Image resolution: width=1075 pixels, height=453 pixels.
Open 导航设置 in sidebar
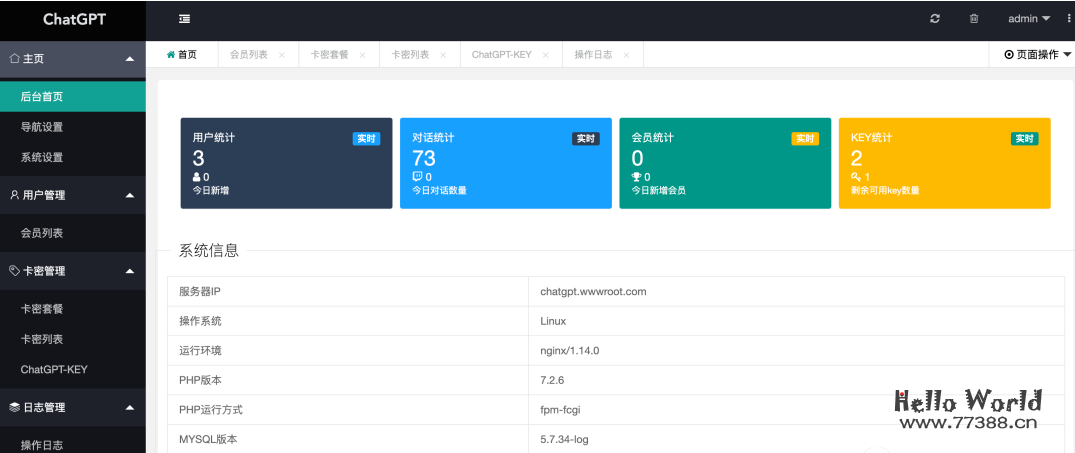(x=73, y=127)
